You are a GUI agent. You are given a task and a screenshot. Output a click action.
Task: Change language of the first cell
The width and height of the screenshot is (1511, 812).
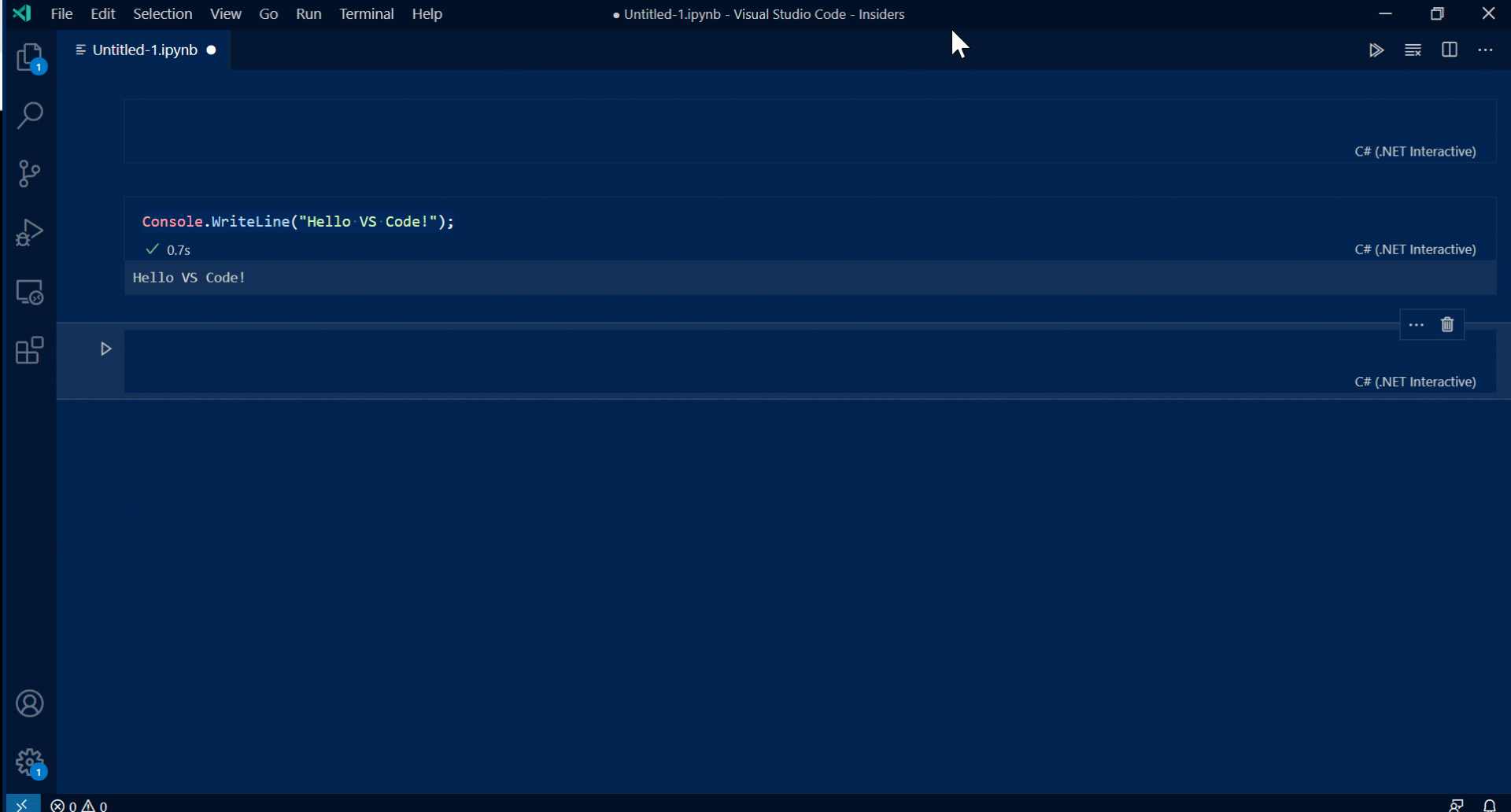click(1415, 151)
